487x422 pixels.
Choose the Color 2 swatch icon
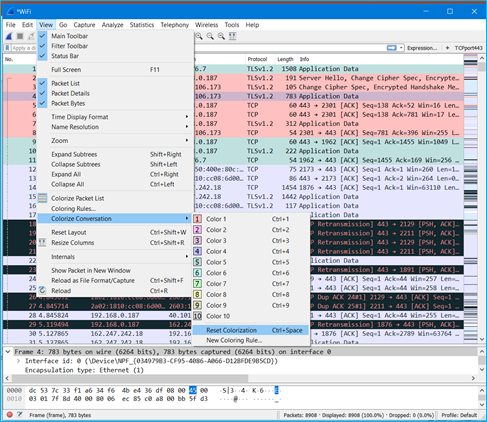197,230
